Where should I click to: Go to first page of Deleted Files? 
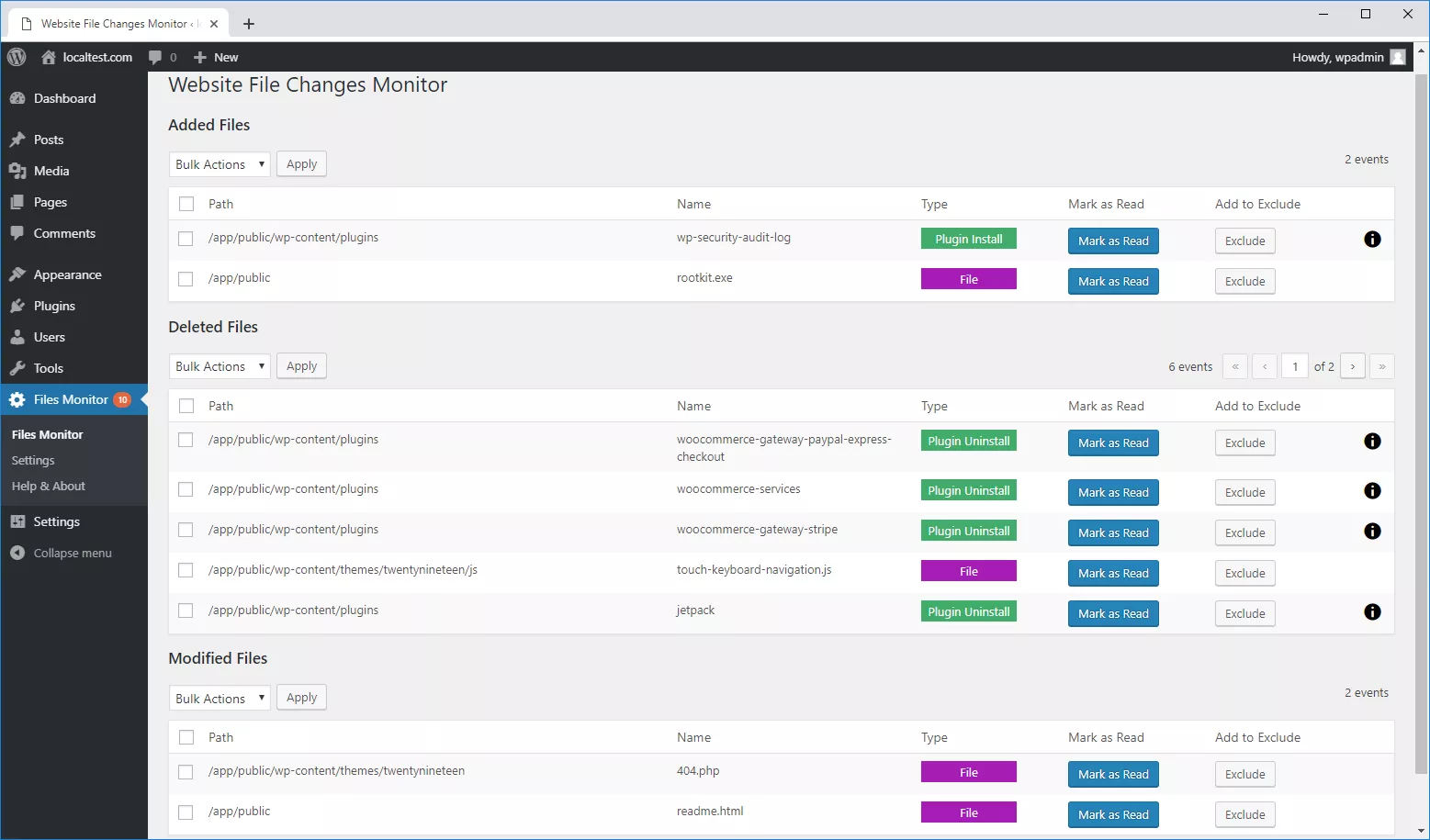point(1235,366)
